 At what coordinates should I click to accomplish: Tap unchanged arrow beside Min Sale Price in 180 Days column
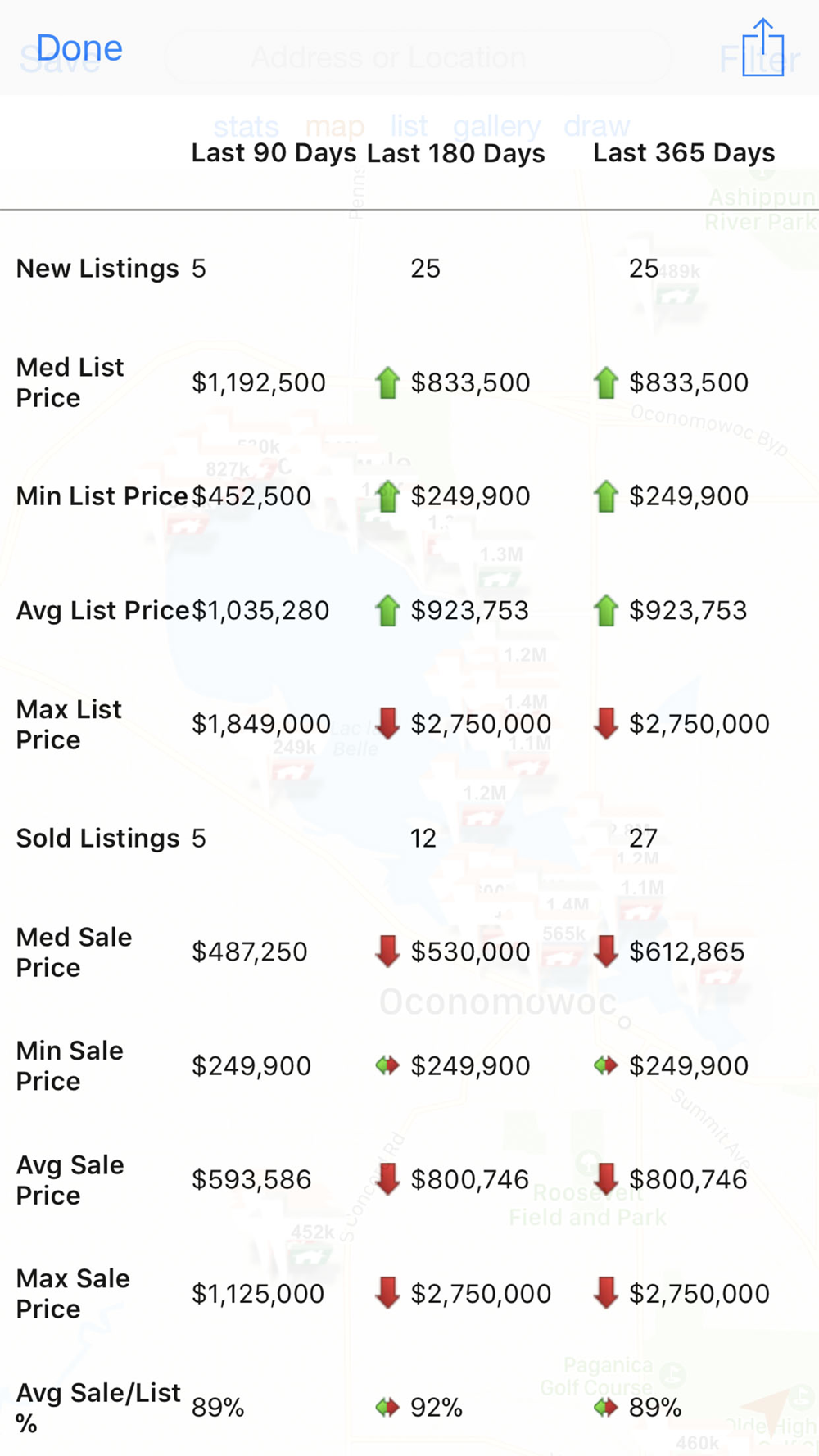[x=387, y=1065]
